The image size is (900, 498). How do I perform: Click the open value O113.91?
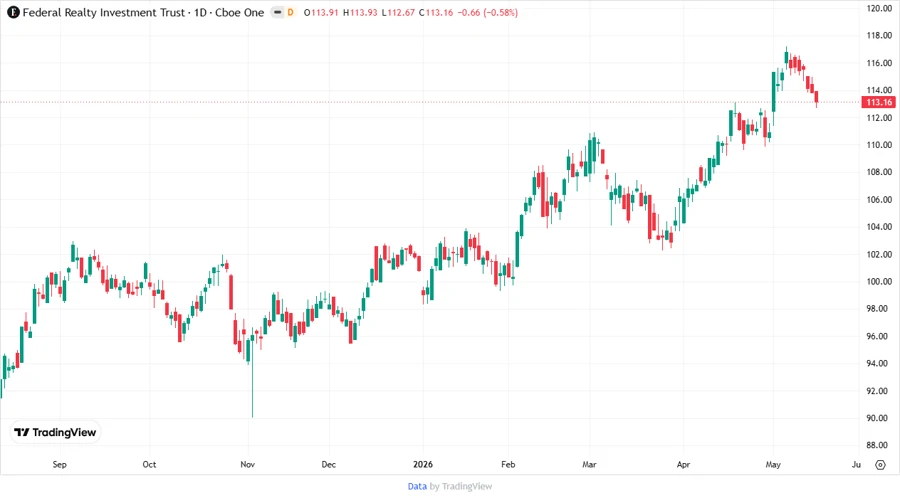[x=321, y=13]
